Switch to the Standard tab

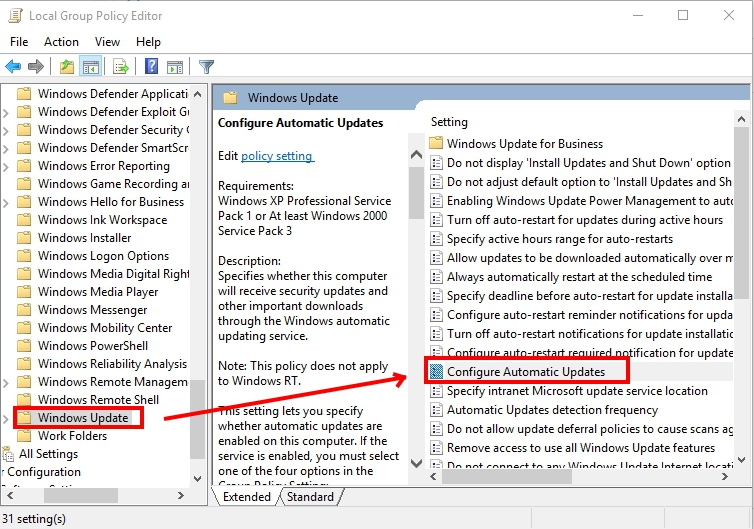[310, 497]
